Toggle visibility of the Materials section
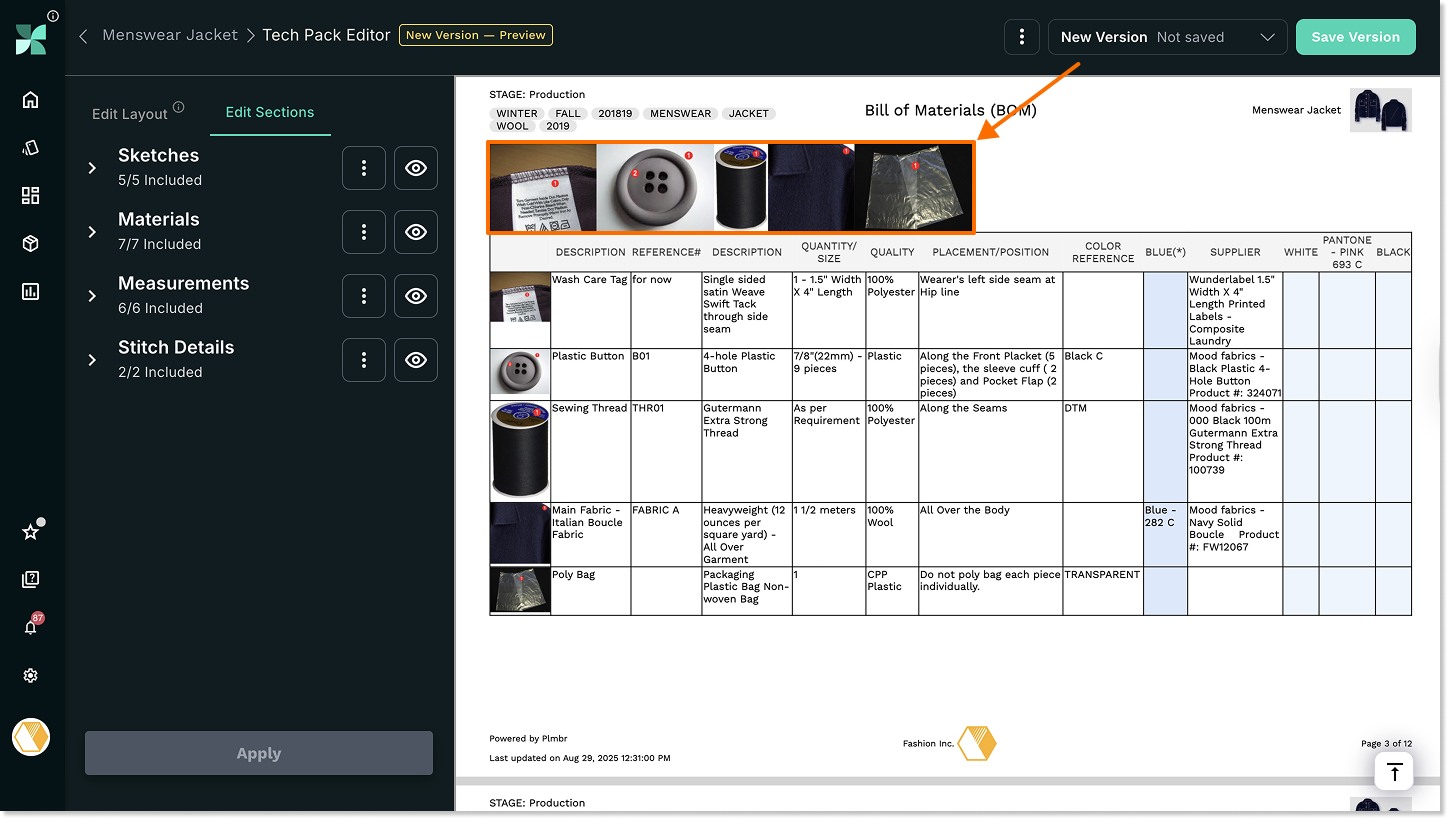The width and height of the screenshot is (1448, 819). 415,232
